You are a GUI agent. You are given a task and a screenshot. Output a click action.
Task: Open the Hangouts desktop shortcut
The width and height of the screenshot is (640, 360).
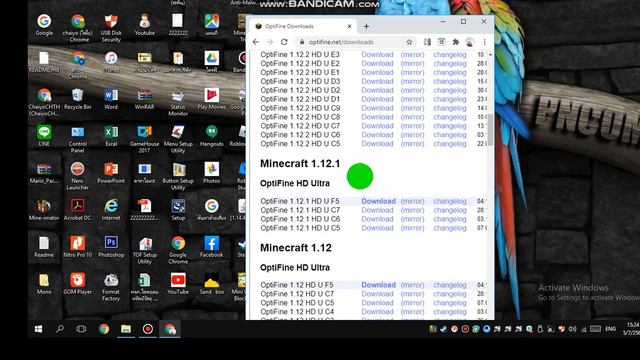211,136
